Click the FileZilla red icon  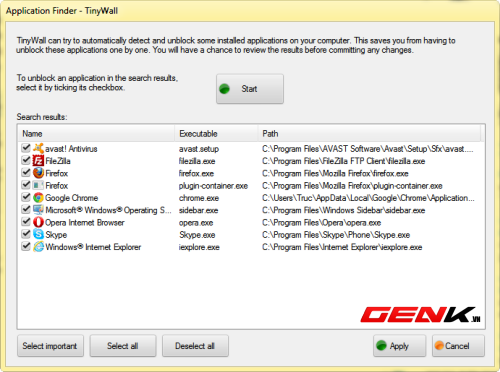coord(38,161)
